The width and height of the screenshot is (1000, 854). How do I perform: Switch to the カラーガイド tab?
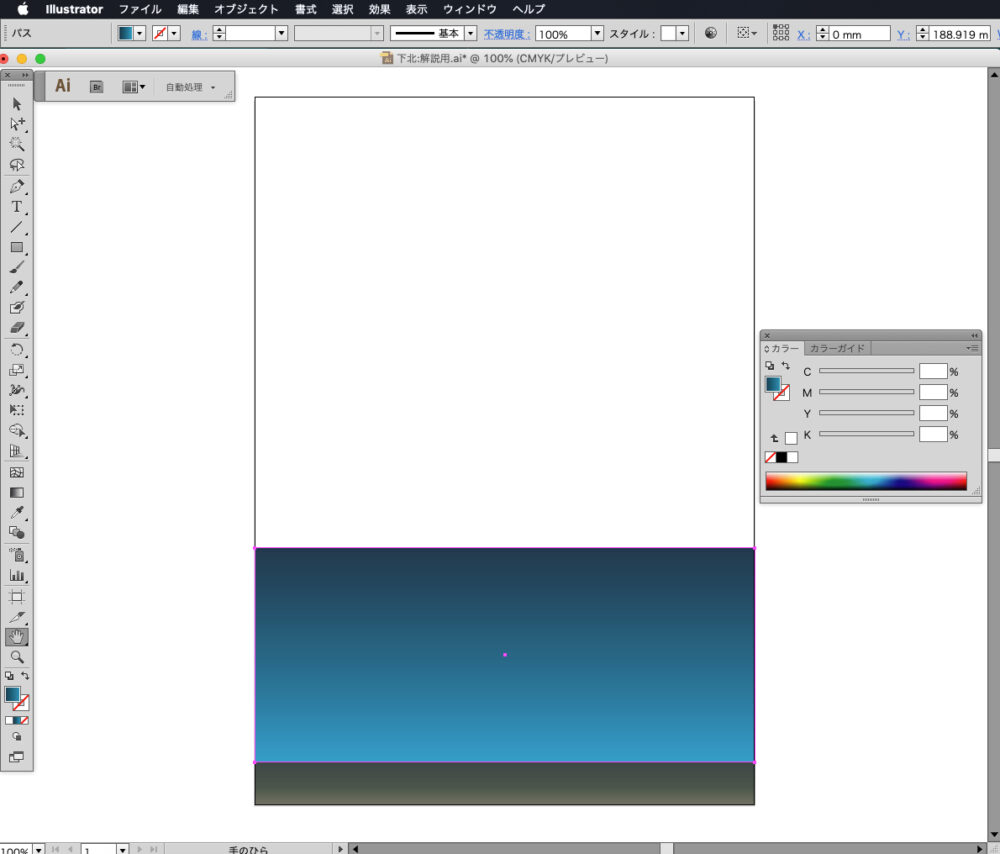(837, 348)
